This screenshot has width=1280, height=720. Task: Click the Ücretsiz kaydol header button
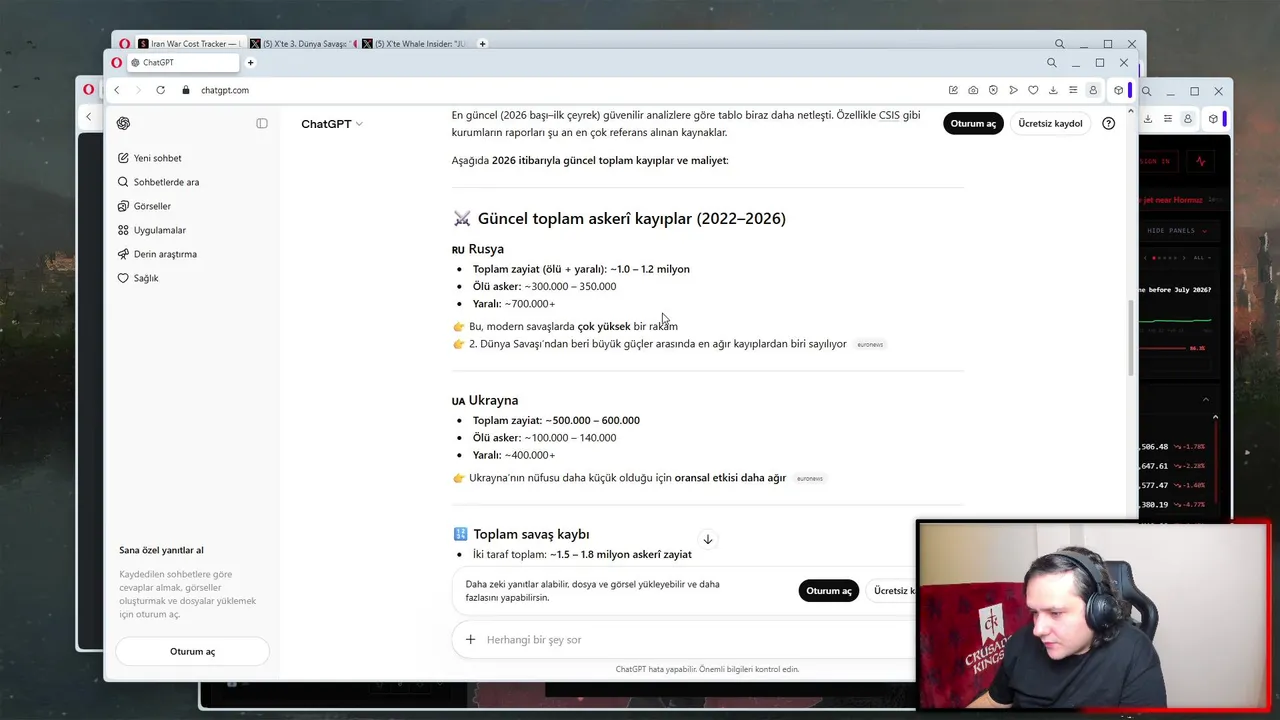click(1050, 123)
